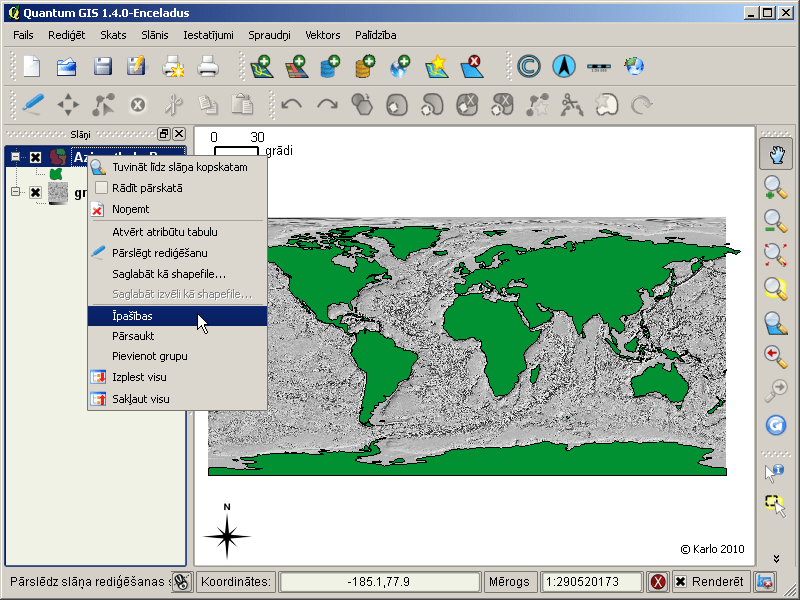Click Zoom to Selection icon
Image resolution: width=800 pixels, height=600 pixels.
pyautogui.click(x=776, y=288)
